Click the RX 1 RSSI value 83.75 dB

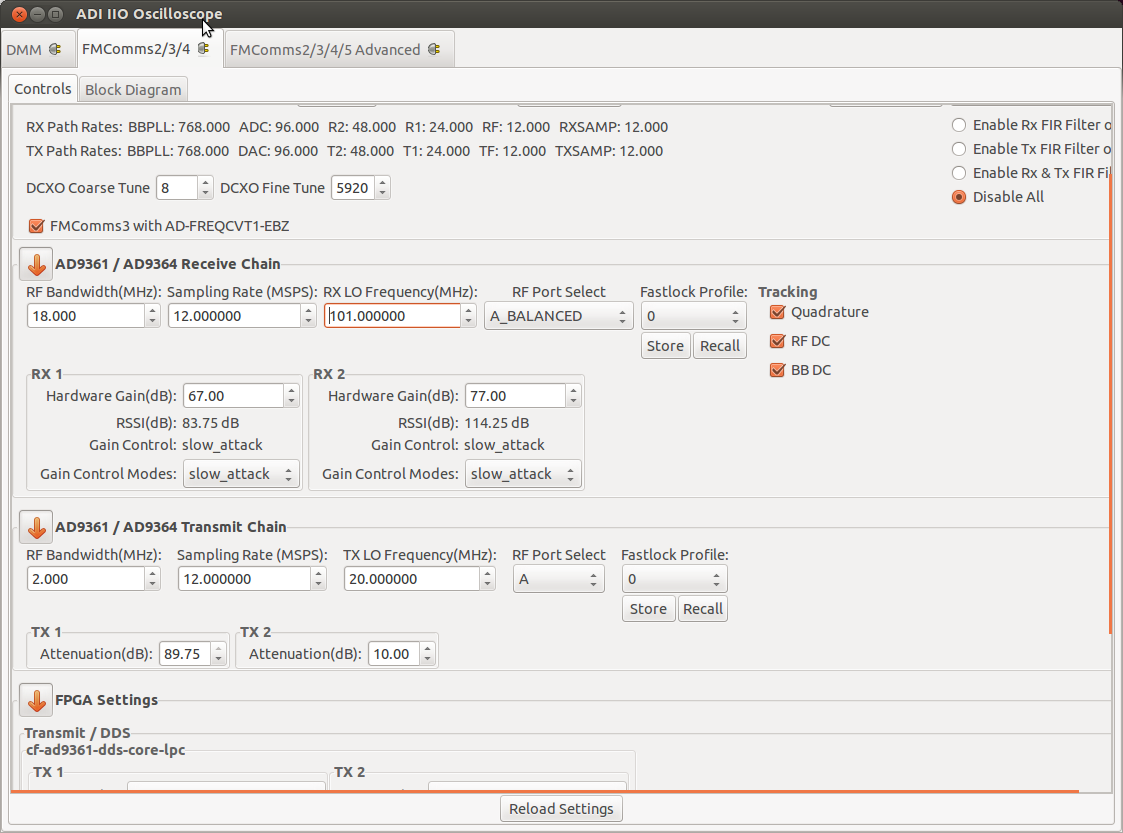pos(211,423)
